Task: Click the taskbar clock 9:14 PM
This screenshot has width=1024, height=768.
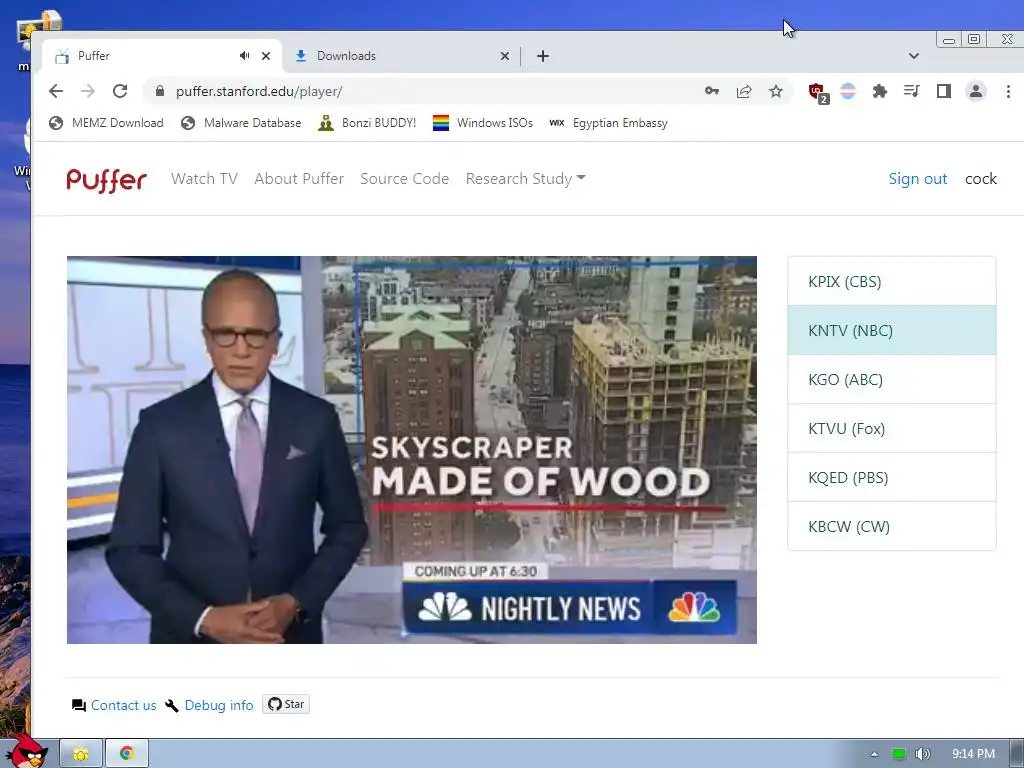Action: [x=973, y=754]
